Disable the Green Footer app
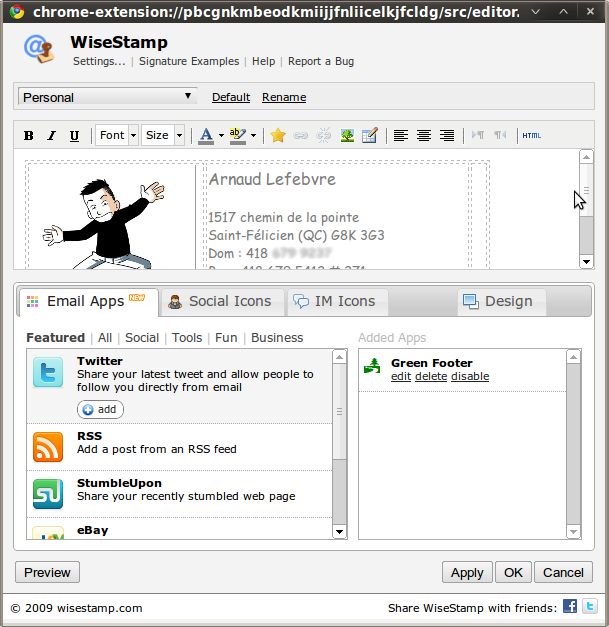 (470, 377)
